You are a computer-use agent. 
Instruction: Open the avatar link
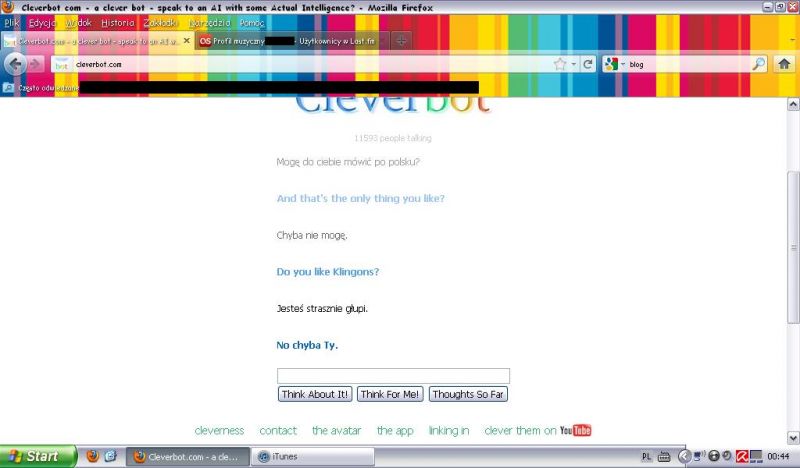coord(336,431)
